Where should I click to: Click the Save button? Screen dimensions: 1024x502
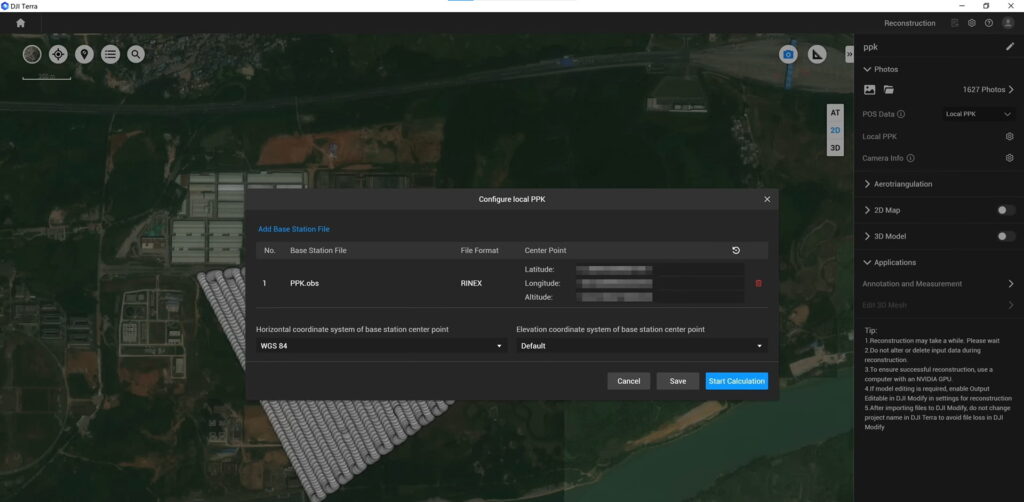coord(678,381)
